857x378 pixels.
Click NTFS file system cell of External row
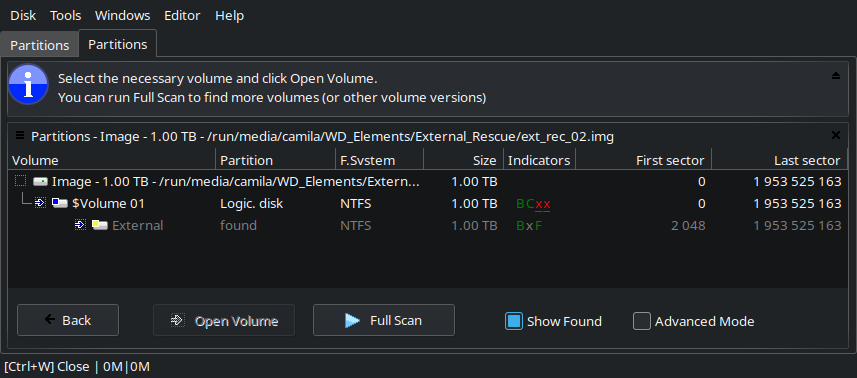pyautogui.click(x=355, y=226)
